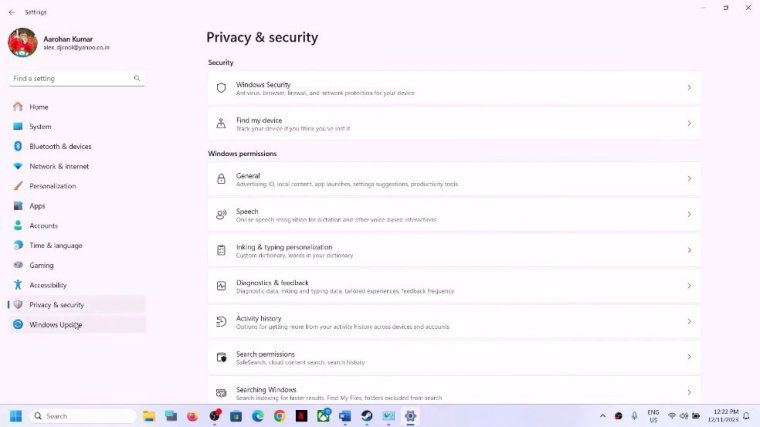Expand Windows Security via its chevron
The height and width of the screenshot is (427, 760).
689,88
